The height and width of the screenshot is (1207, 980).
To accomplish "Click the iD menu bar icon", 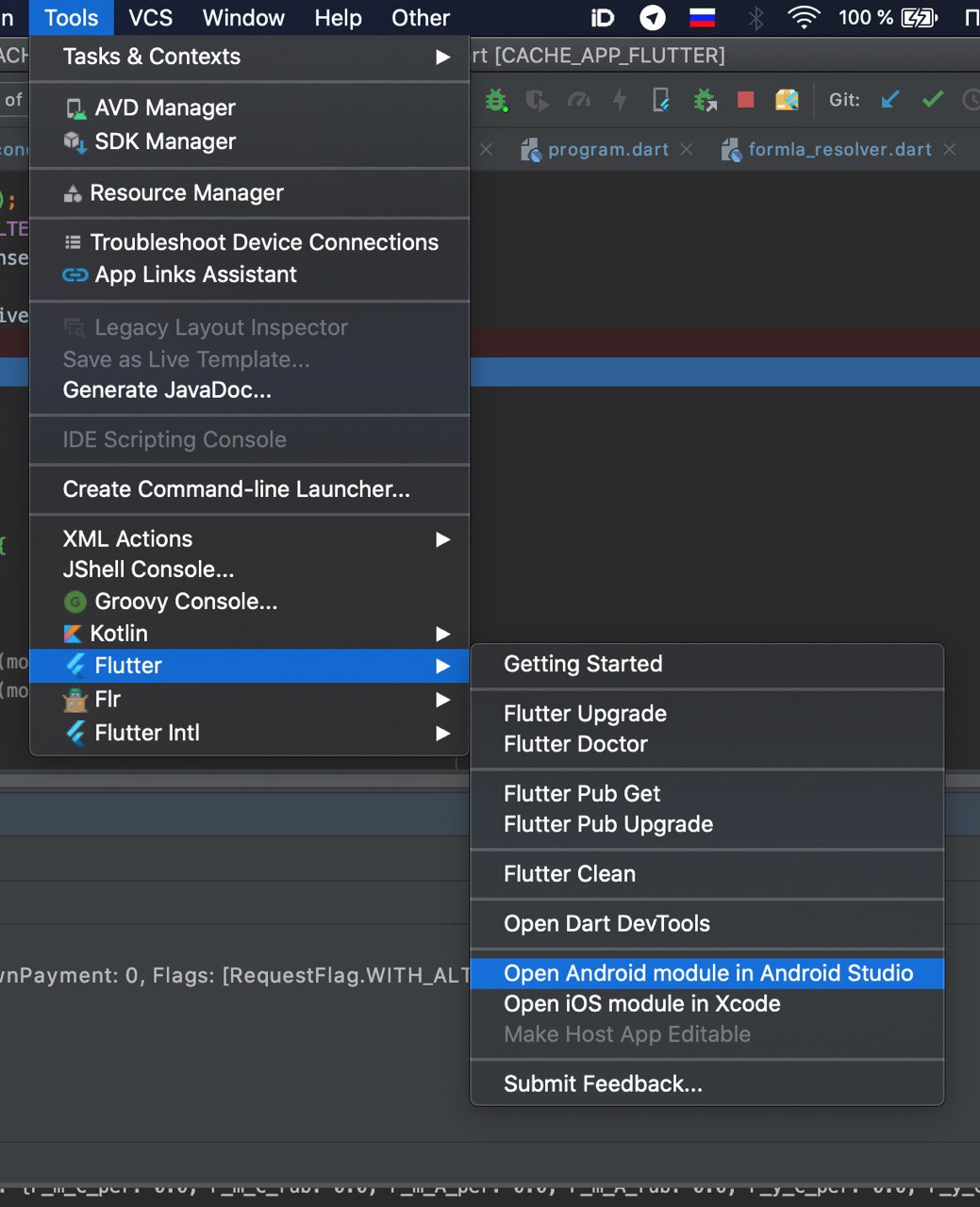I will [x=602, y=17].
